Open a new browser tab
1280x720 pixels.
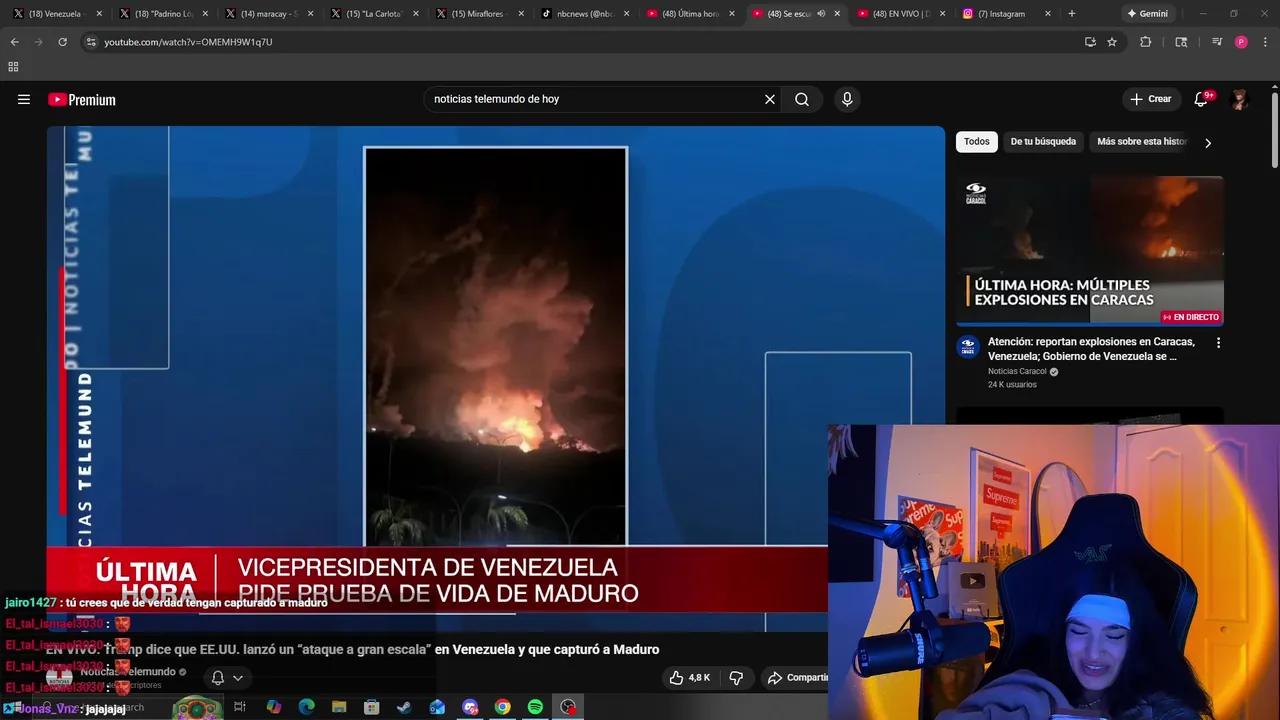tap(1072, 14)
